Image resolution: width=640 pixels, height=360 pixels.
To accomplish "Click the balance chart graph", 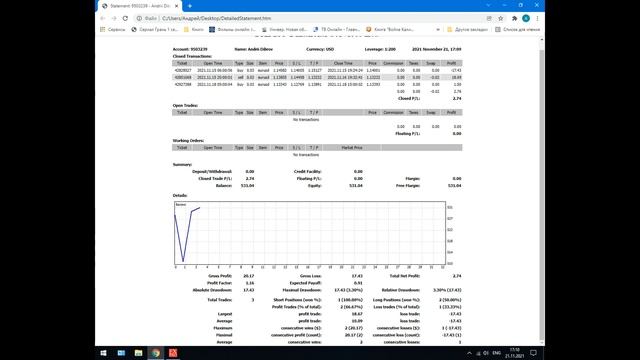I will click(310, 233).
